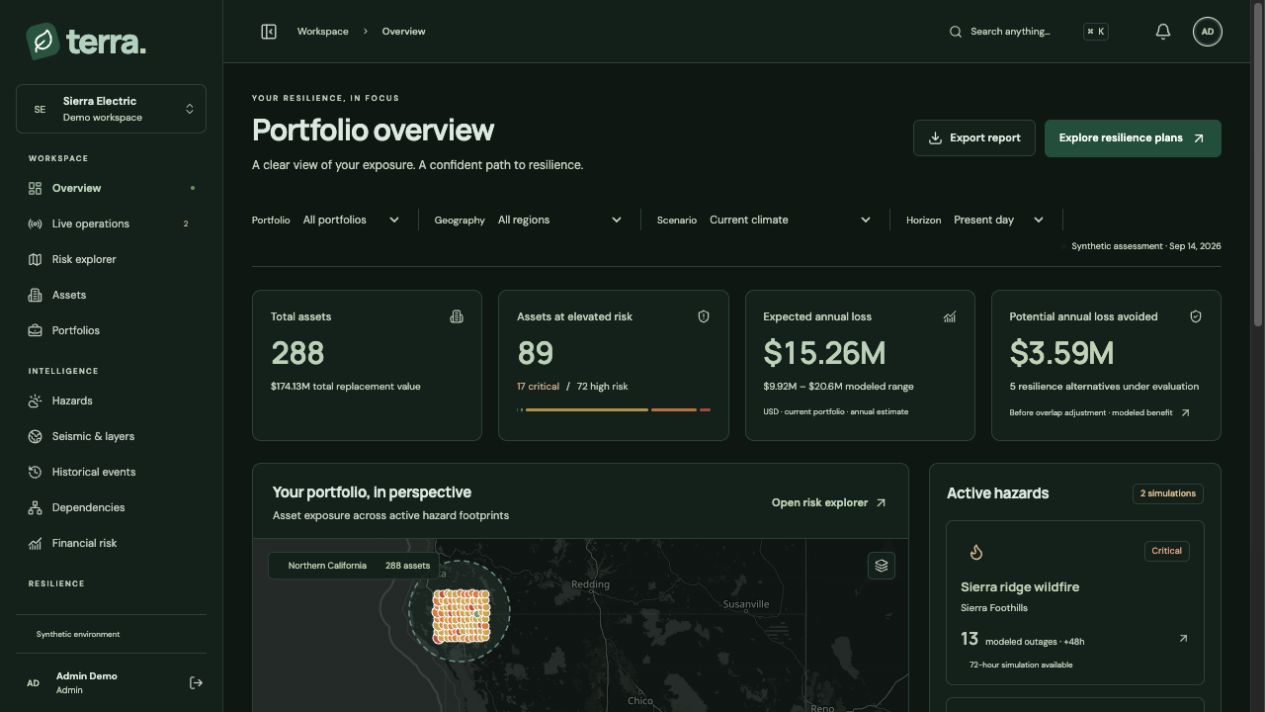Open Assets page
This screenshot has height=712, width=1265.
pos(111,295)
